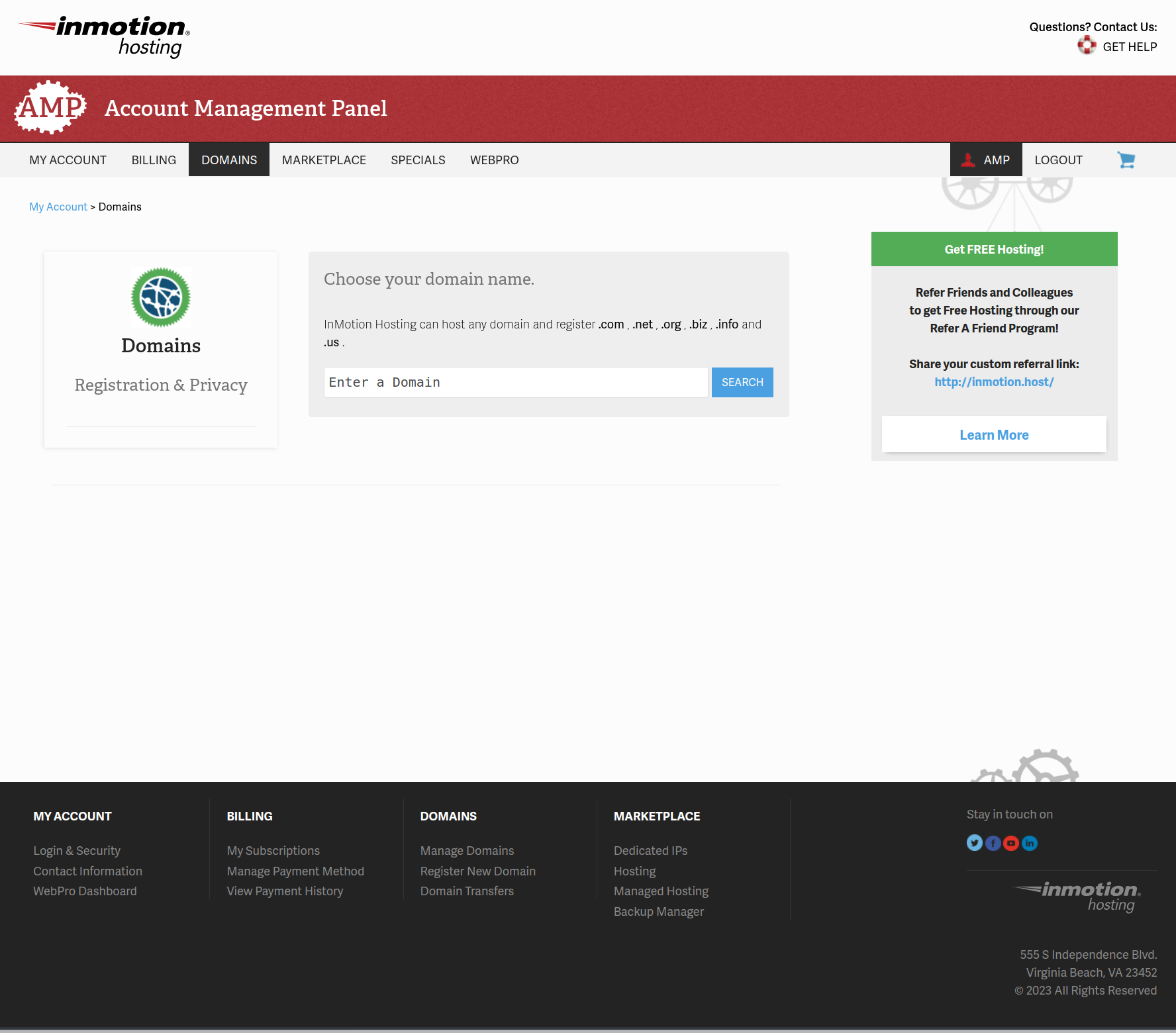Image resolution: width=1176 pixels, height=1033 pixels.
Task: Open My Subscriptions footer link
Action: click(273, 851)
